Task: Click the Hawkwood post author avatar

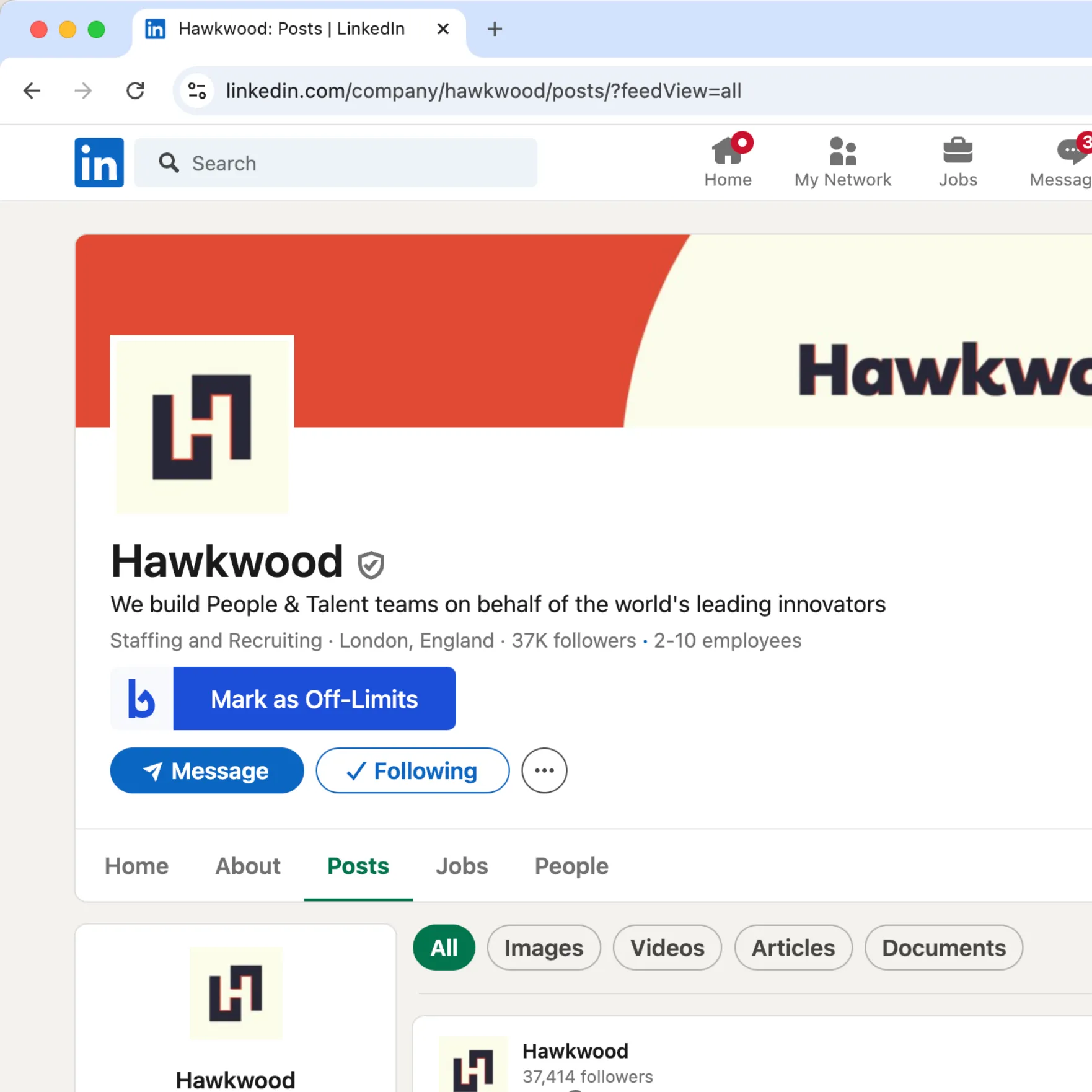Action: coord(473,1065)
